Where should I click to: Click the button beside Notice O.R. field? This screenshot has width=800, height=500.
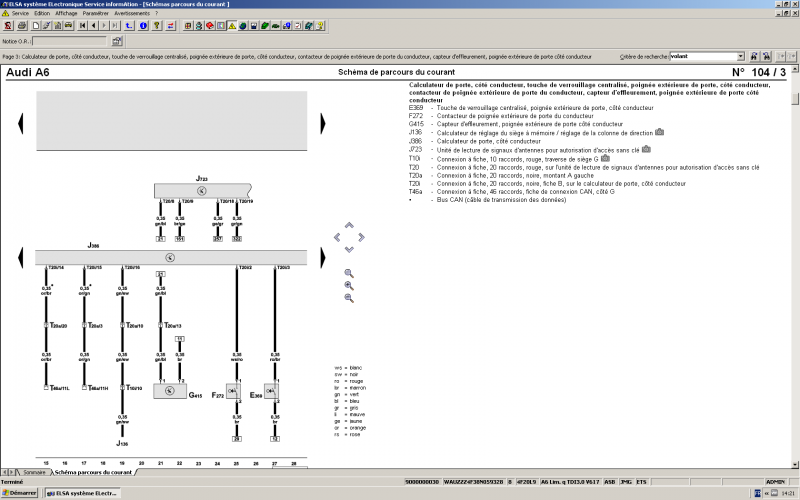click(x=117, y=41)
